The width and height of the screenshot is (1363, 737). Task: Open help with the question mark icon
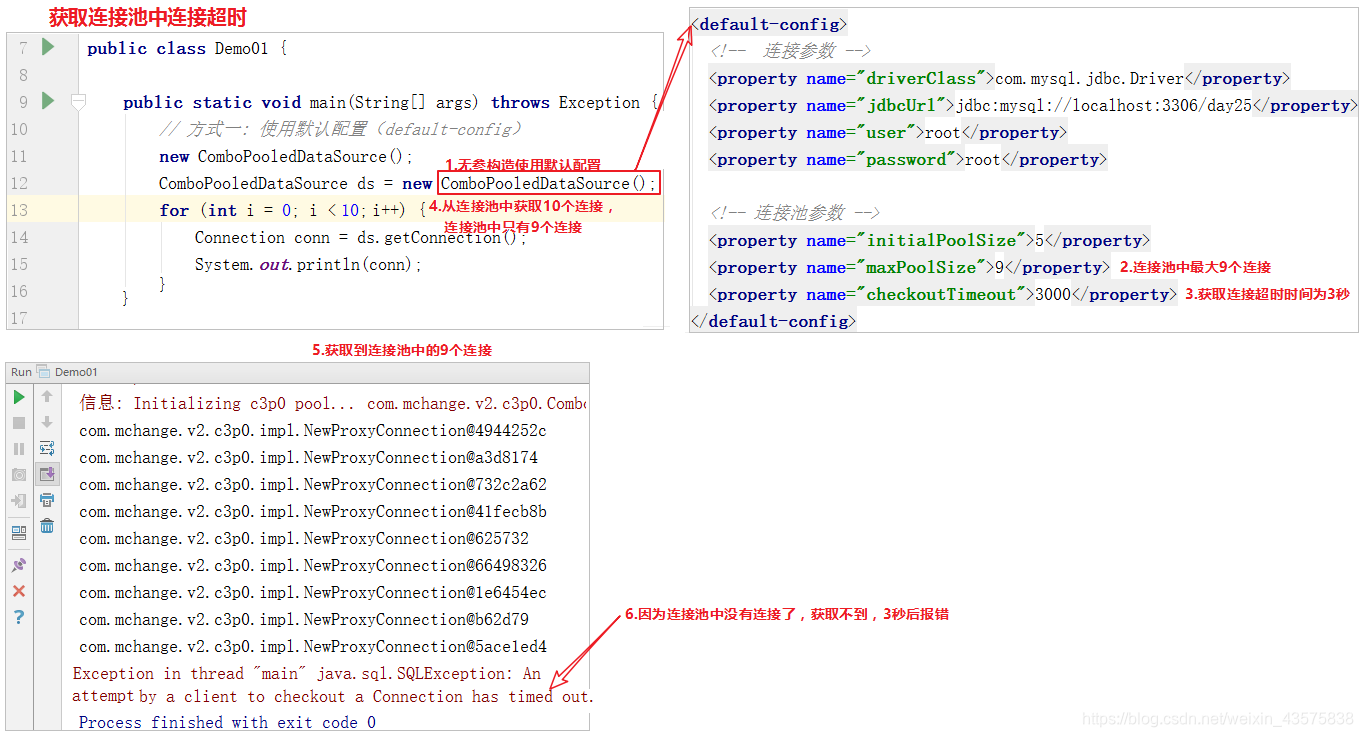[19, 617]
